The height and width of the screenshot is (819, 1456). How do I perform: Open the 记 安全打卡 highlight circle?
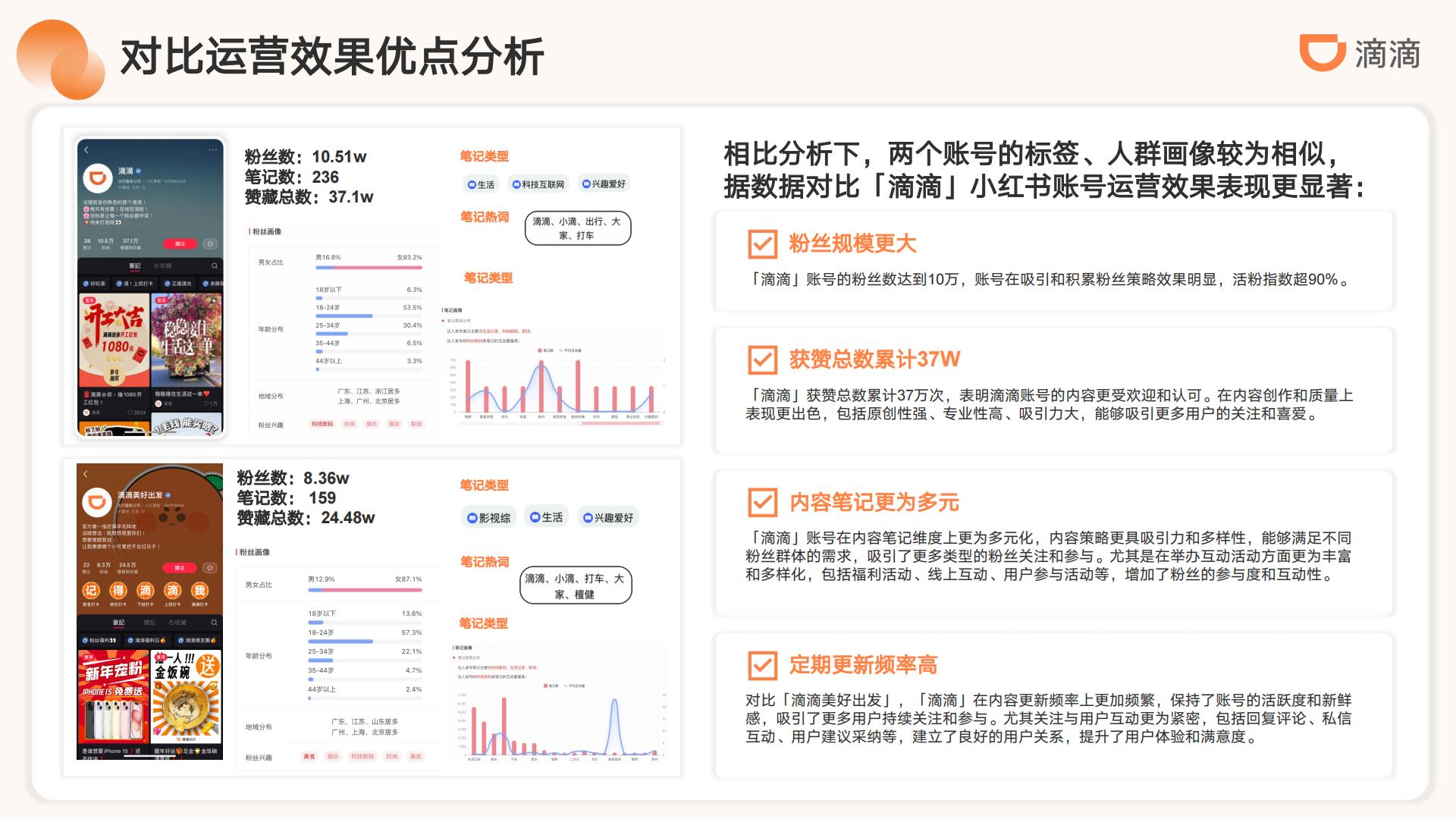point(91,591)
